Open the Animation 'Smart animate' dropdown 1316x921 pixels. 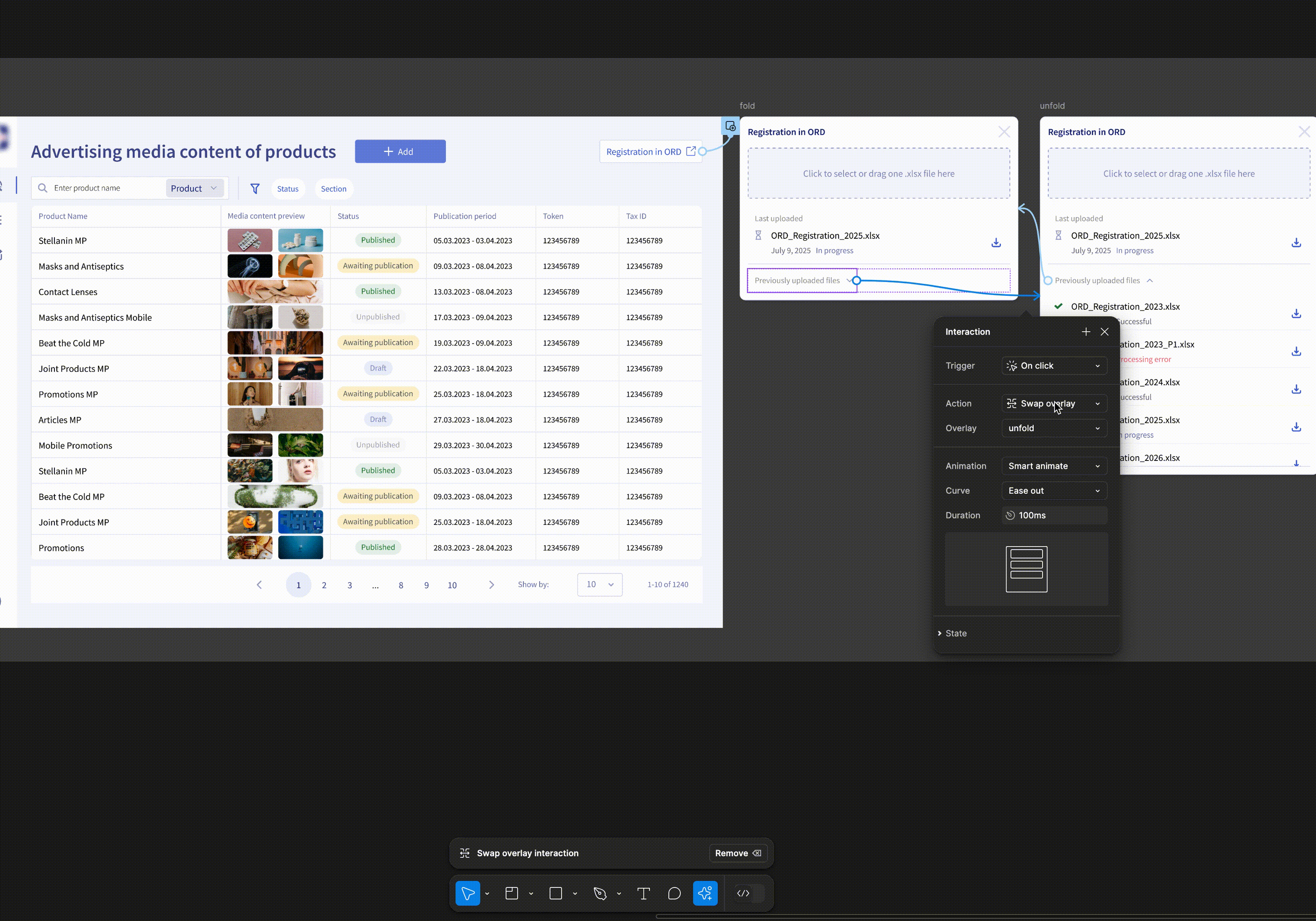coord(1053,466)
